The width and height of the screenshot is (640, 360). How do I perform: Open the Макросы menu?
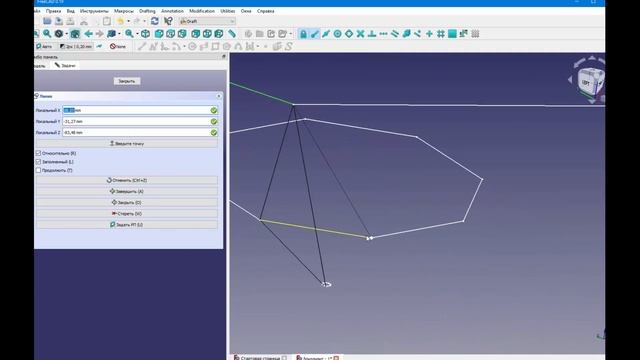pos(124,11)
